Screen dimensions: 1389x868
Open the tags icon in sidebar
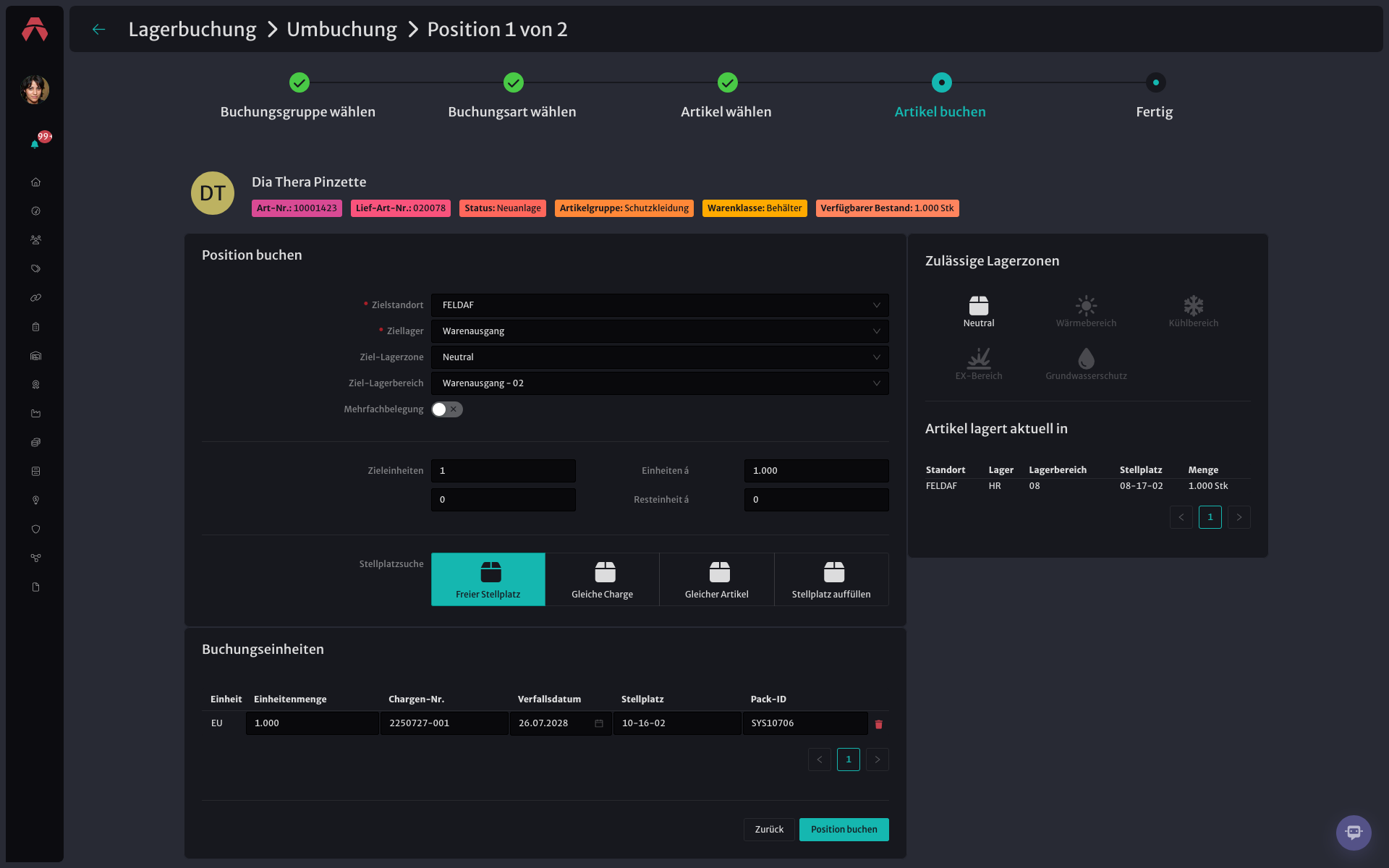[x=35, y=269]
